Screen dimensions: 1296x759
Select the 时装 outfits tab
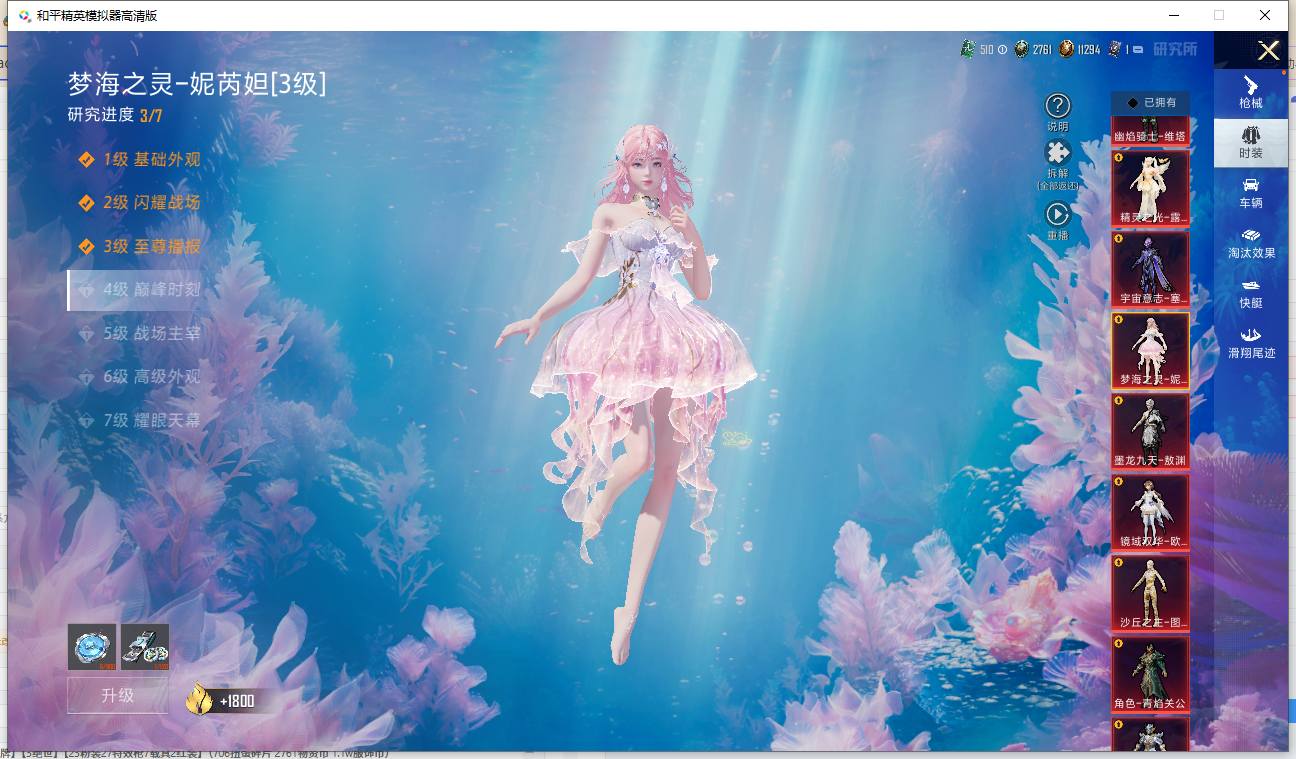pyautogui.click(x=1251, y=142)
